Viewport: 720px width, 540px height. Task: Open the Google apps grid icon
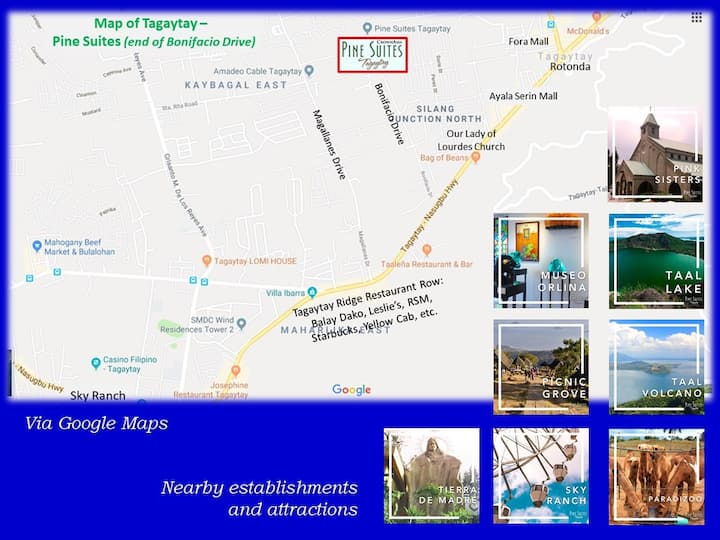tap(696, 18)
